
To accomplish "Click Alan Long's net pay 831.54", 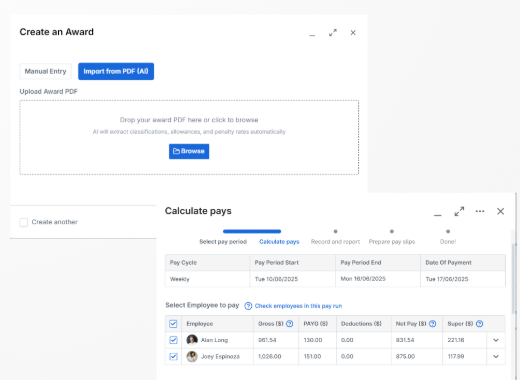I will [x=405, y=340].
